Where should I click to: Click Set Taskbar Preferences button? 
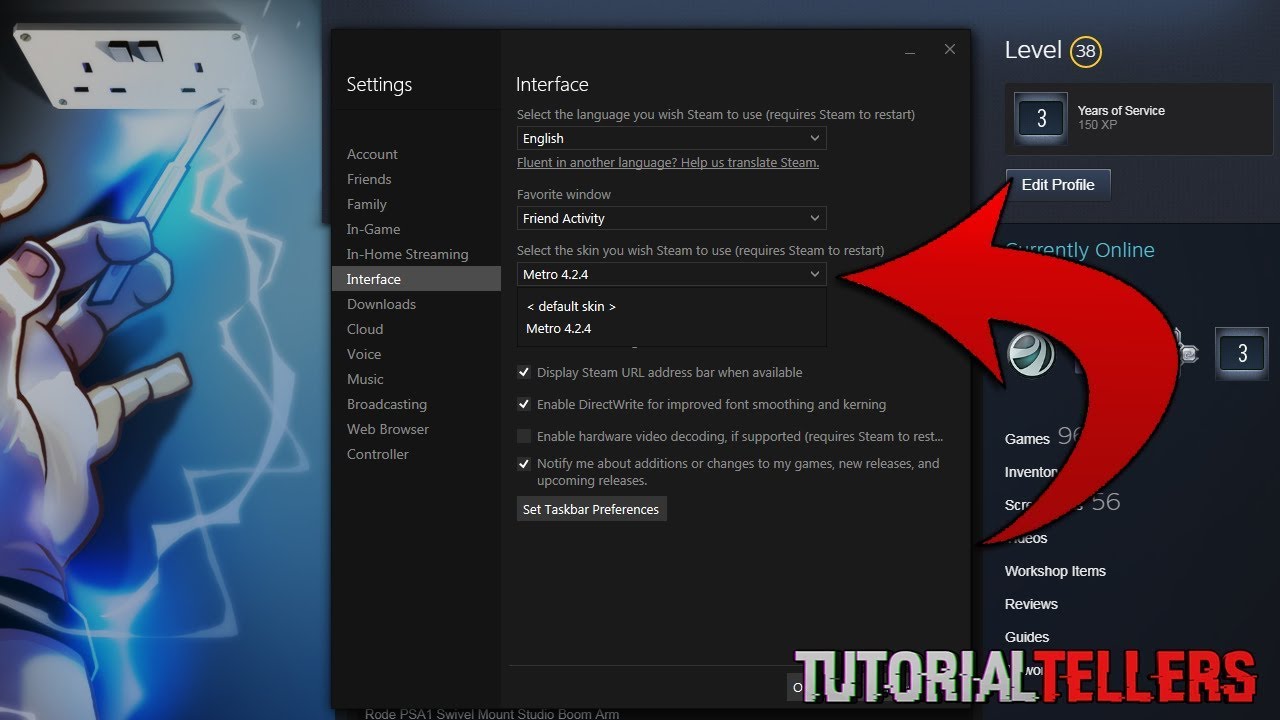pos(591,509)
